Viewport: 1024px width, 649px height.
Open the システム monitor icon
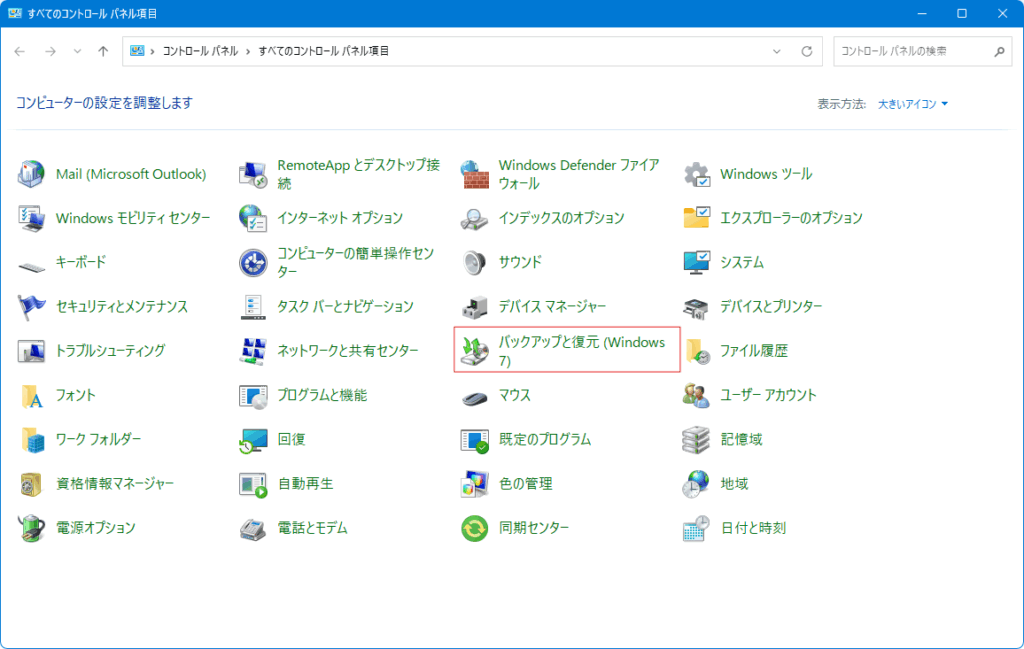point(696,262)
